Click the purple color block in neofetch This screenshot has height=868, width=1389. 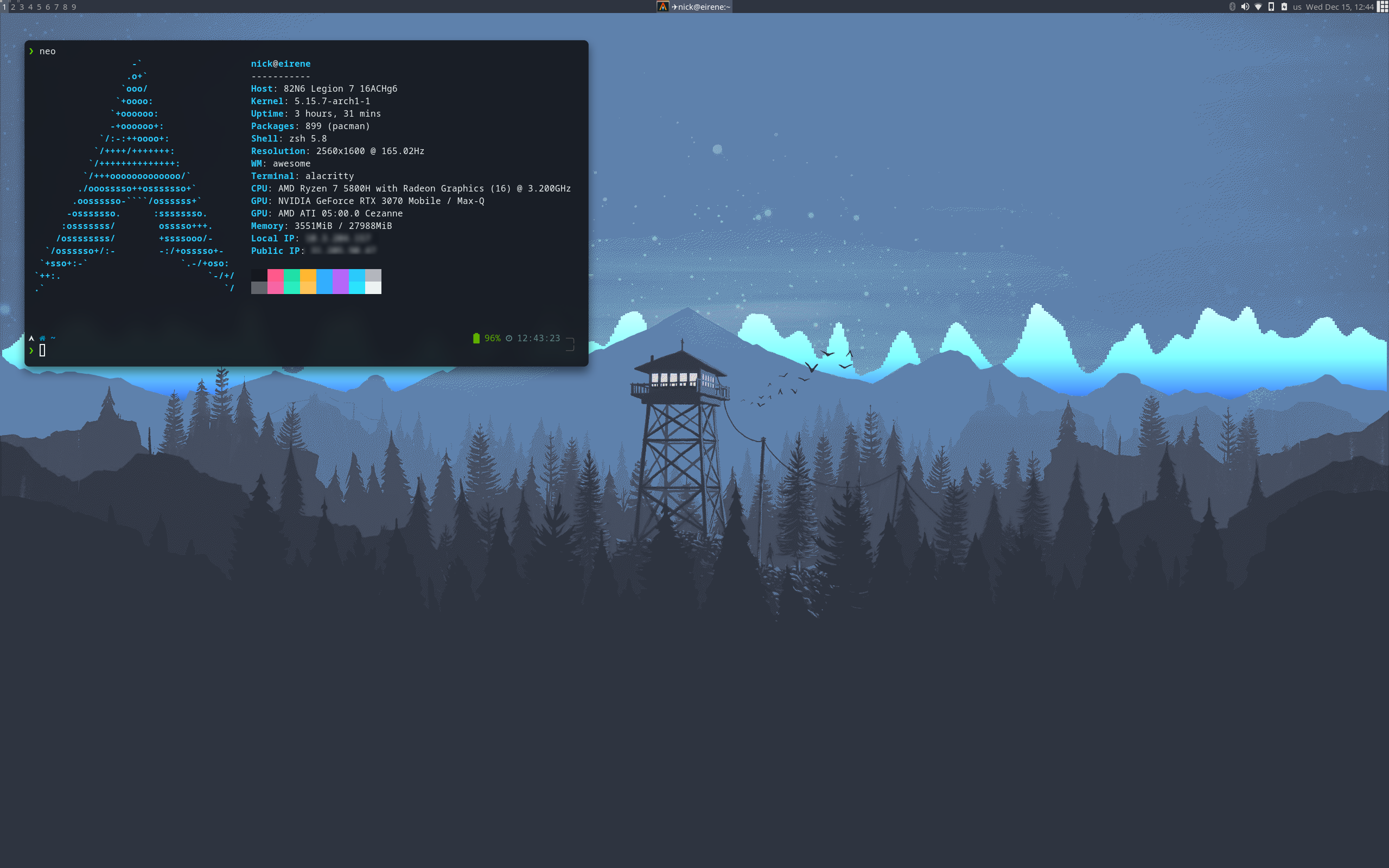(340, 282)
